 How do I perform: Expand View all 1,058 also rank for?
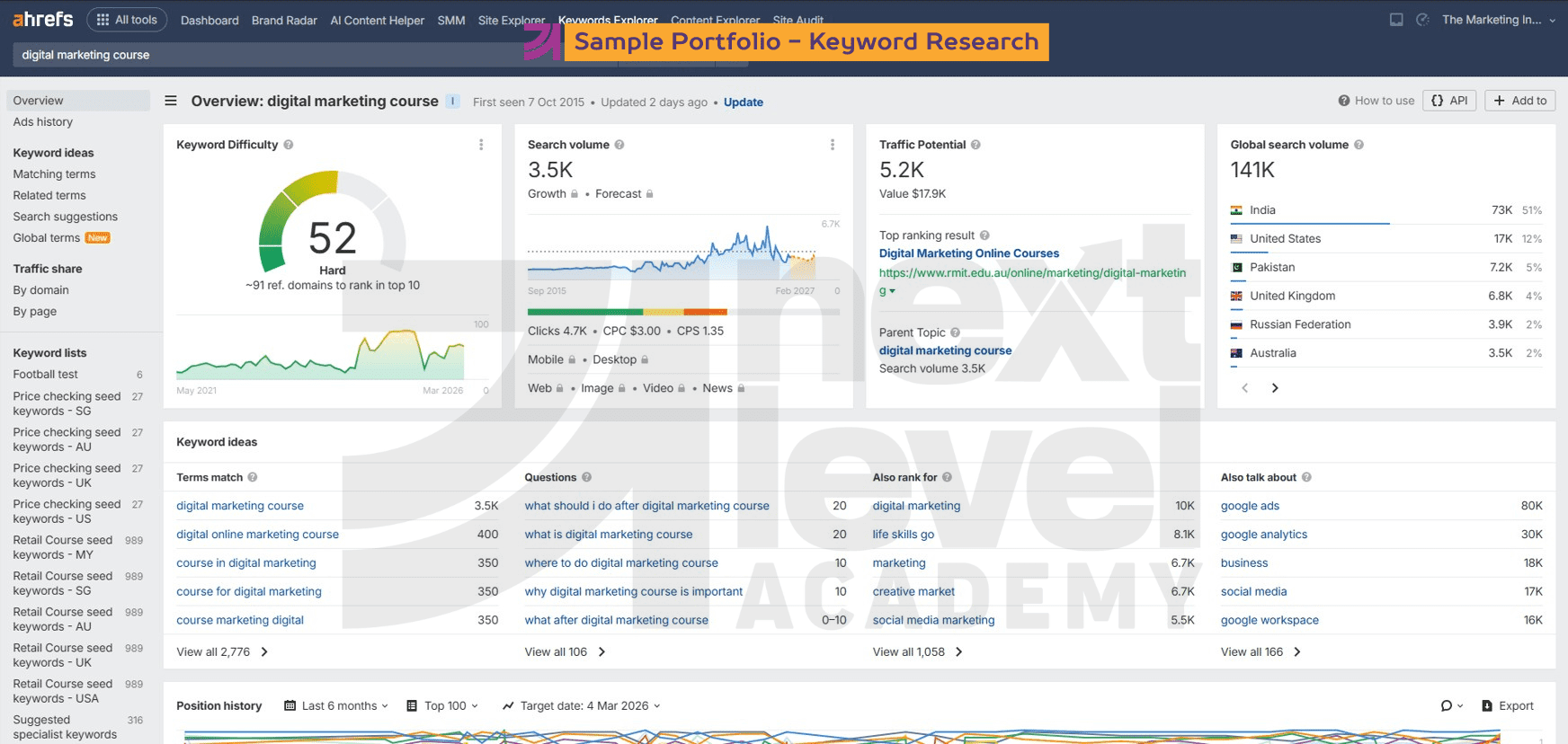[917, 652]
